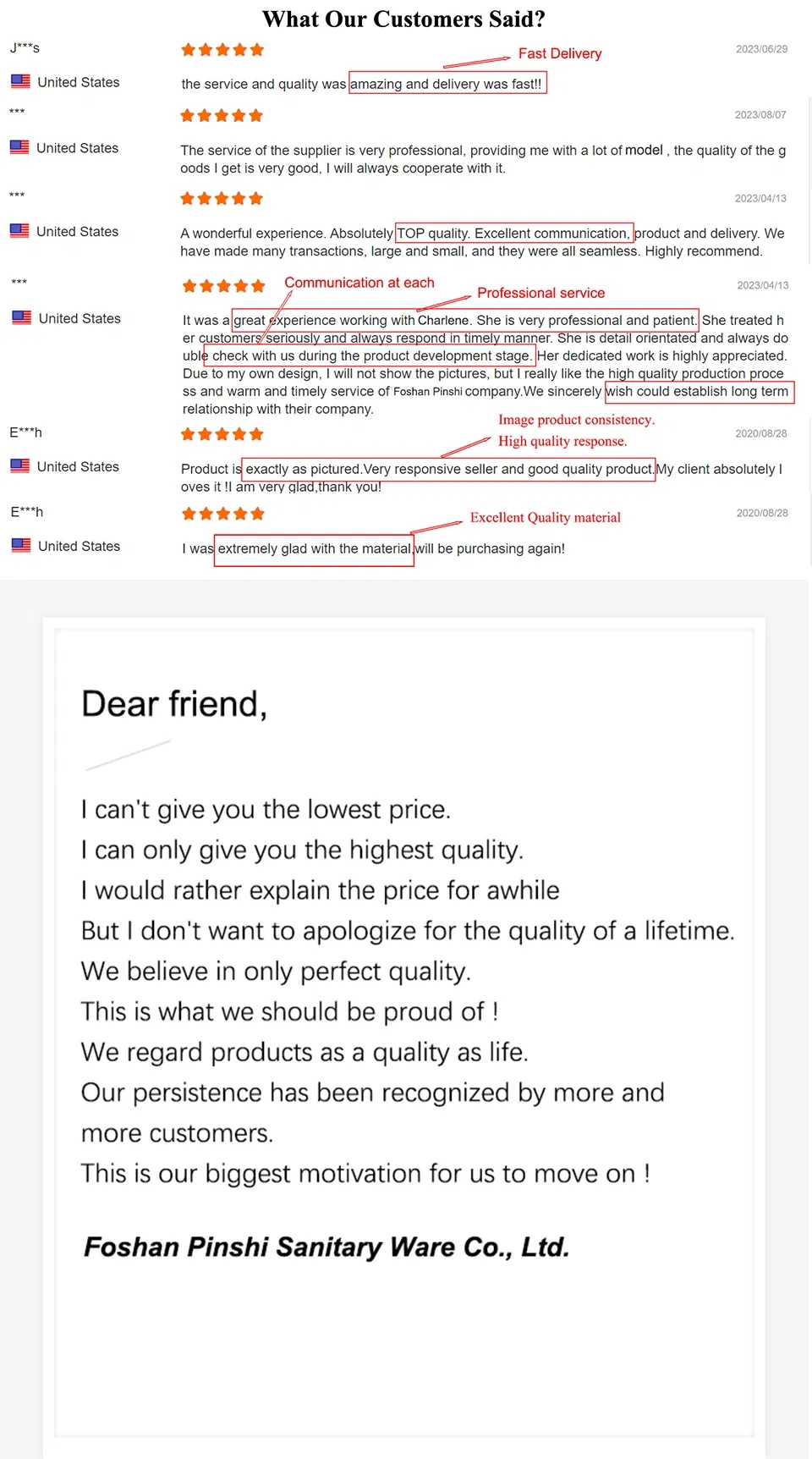This screenshot has height=1459, width=812.
Task: Select stars above the "It was a great experience" review
Action: (x=224, y=286)
